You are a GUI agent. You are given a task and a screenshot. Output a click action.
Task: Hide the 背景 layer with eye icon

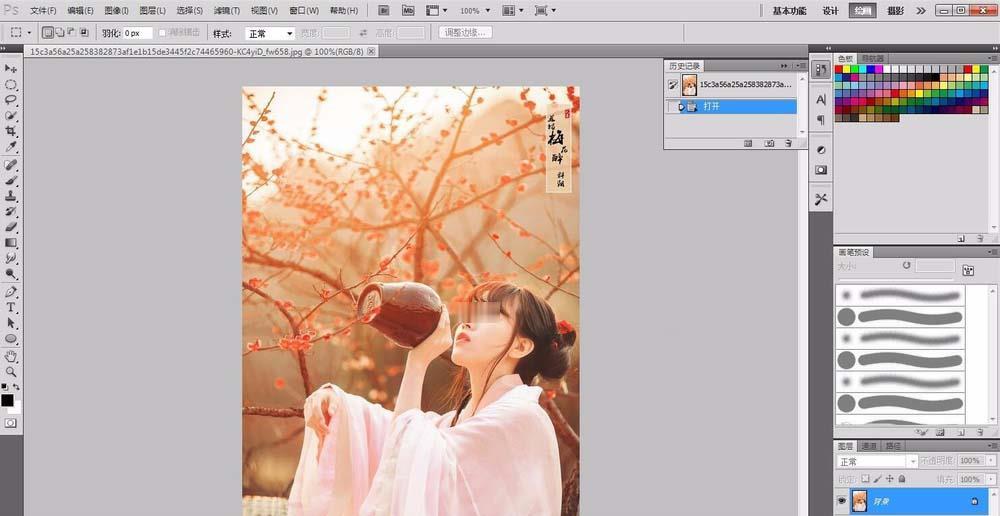point(841,499)
